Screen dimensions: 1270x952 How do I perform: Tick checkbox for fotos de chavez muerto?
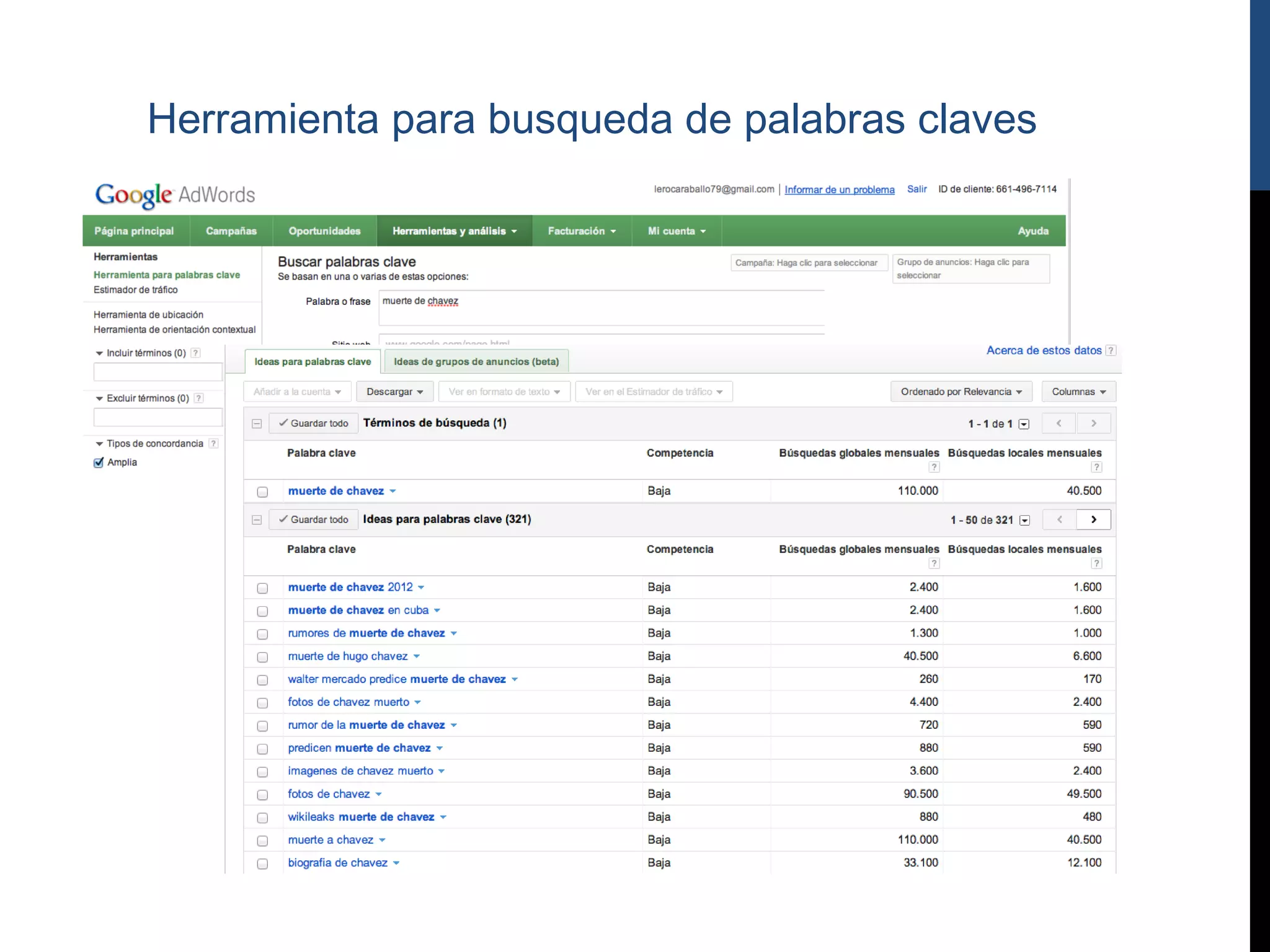[x=262, y=702]
